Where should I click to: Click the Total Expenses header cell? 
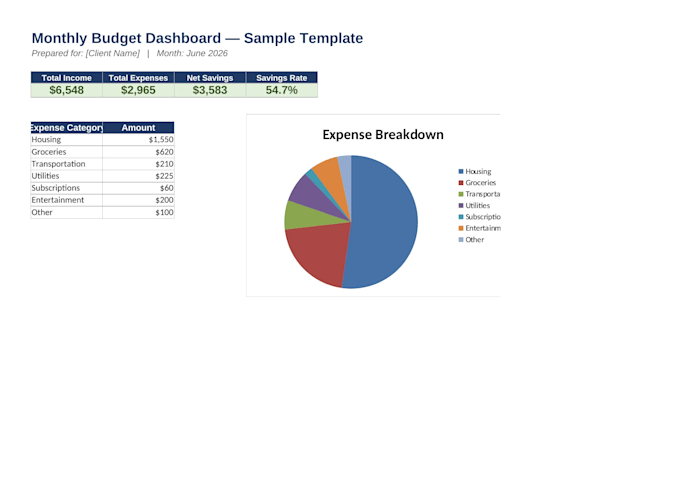tap(138, 78)
